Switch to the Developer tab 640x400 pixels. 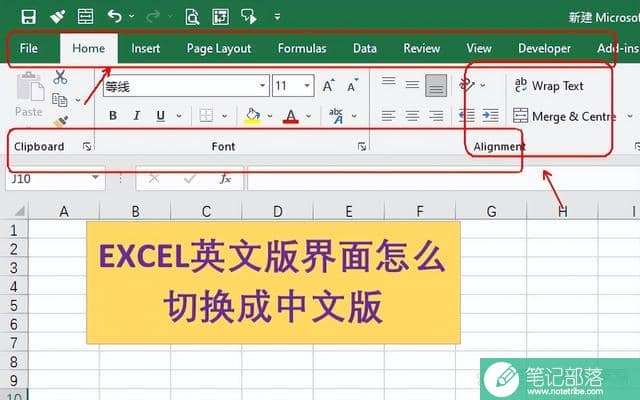(x=544, y=49)
